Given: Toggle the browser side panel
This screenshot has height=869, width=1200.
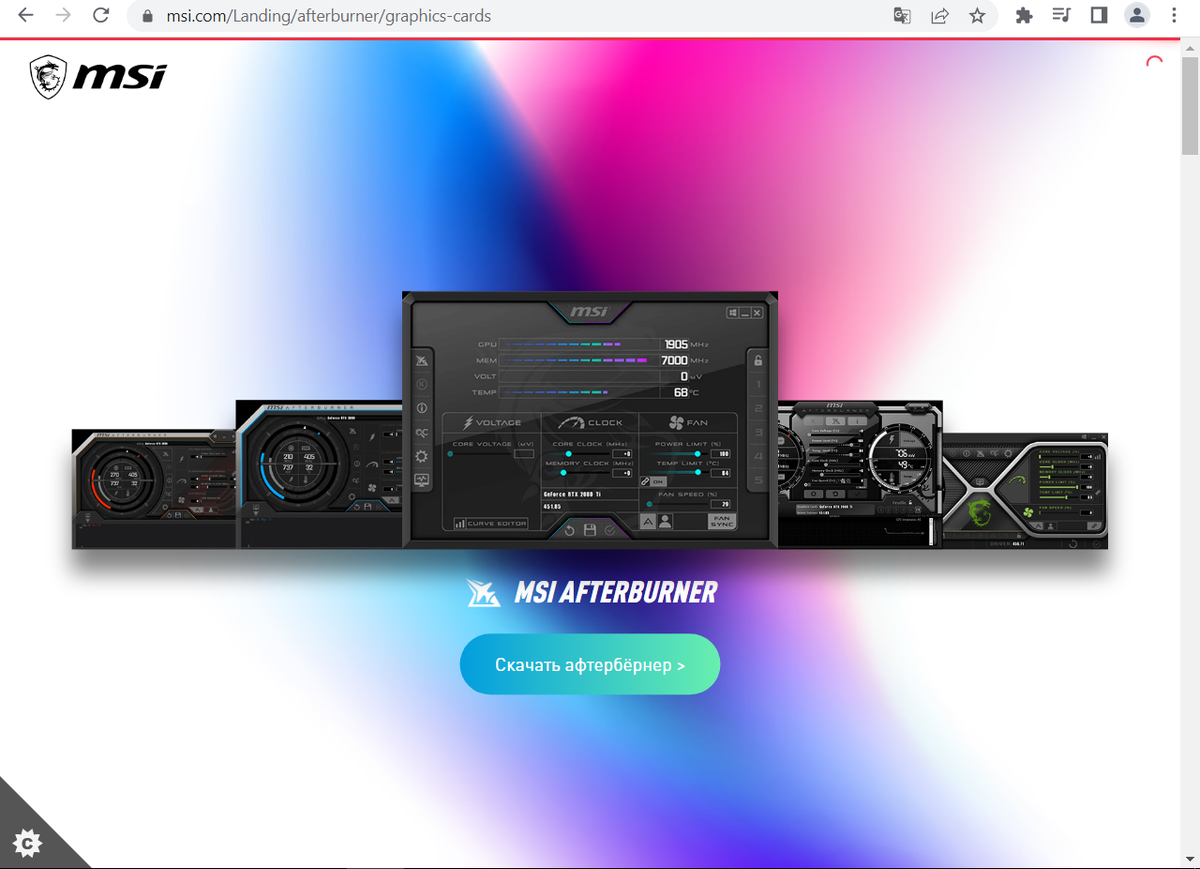Looking at the screenshot, I should 1098,16.
